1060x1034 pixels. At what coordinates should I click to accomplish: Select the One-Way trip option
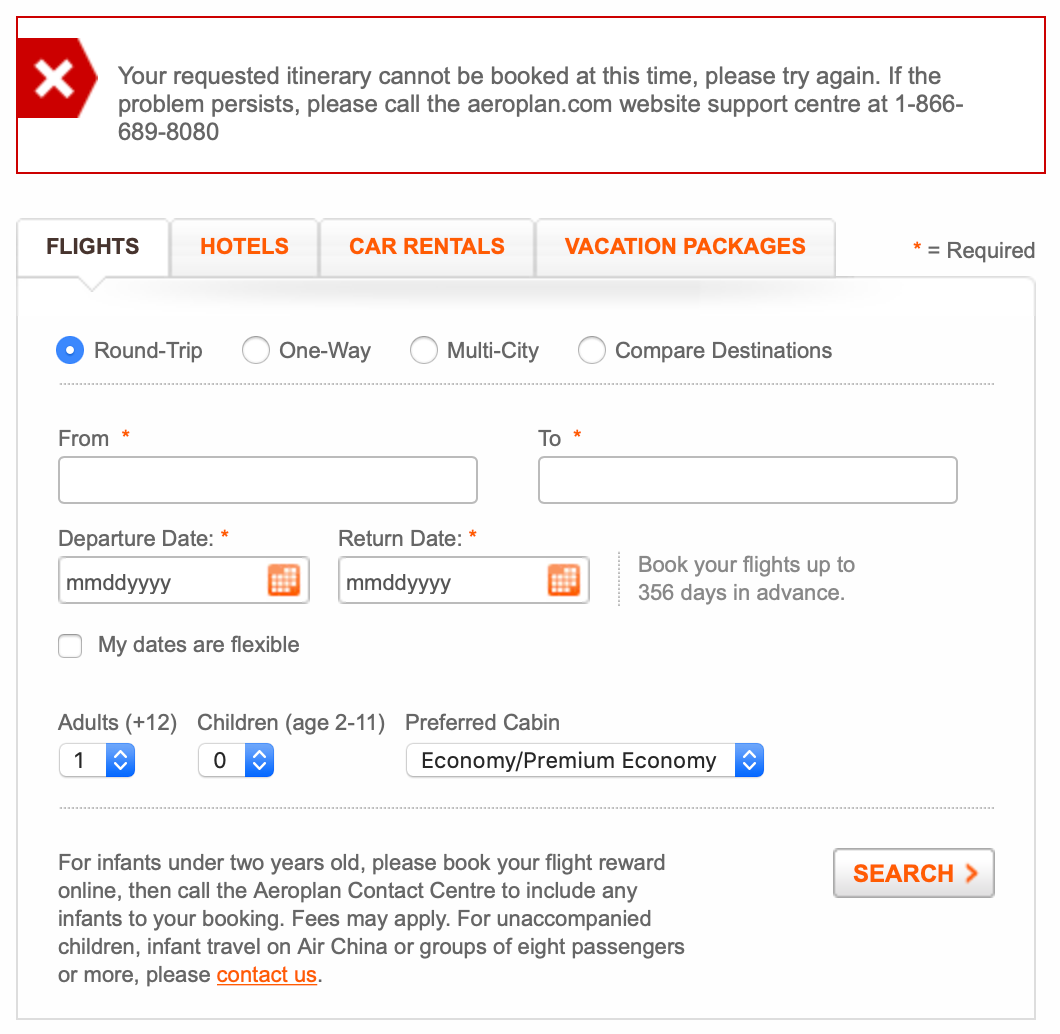(x=255, y=350)
